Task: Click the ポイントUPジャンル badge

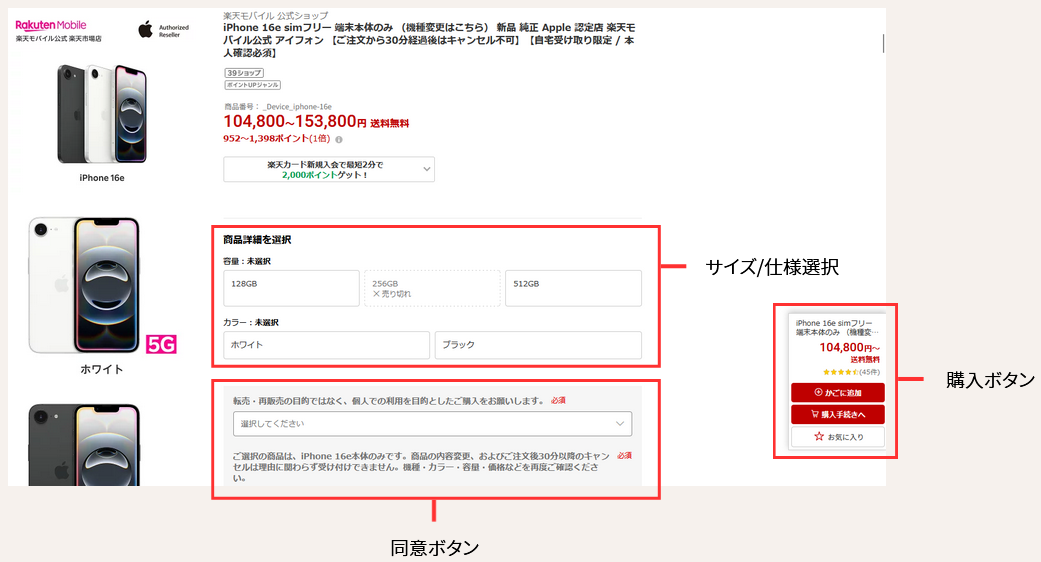Action: click(252, 86)
